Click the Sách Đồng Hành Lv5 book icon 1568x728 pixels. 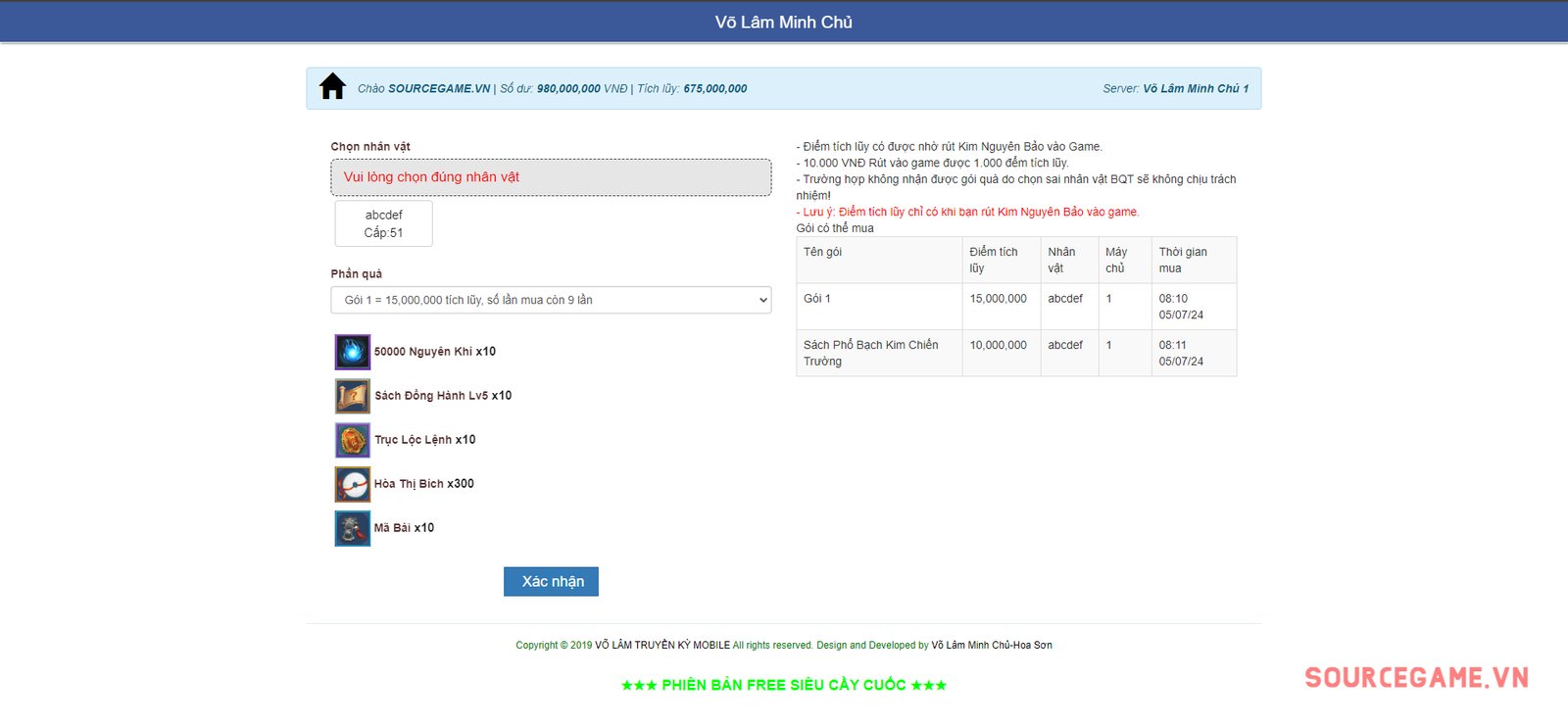point(353,396)
